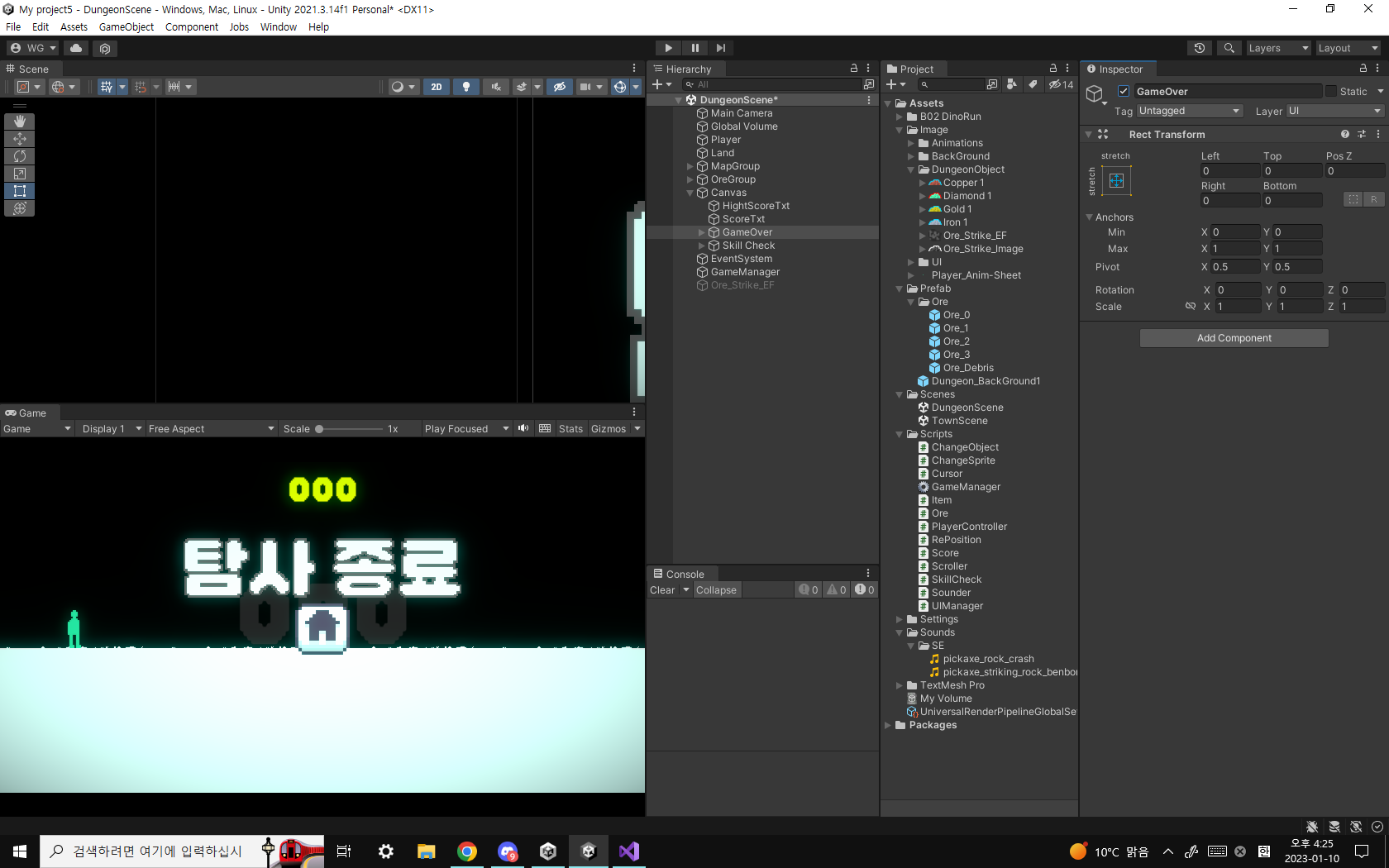Image resolution: width=1389 pixels, height=868 pixels.
Task: Expand the Settings folder
Action: [x=900, y=619]
